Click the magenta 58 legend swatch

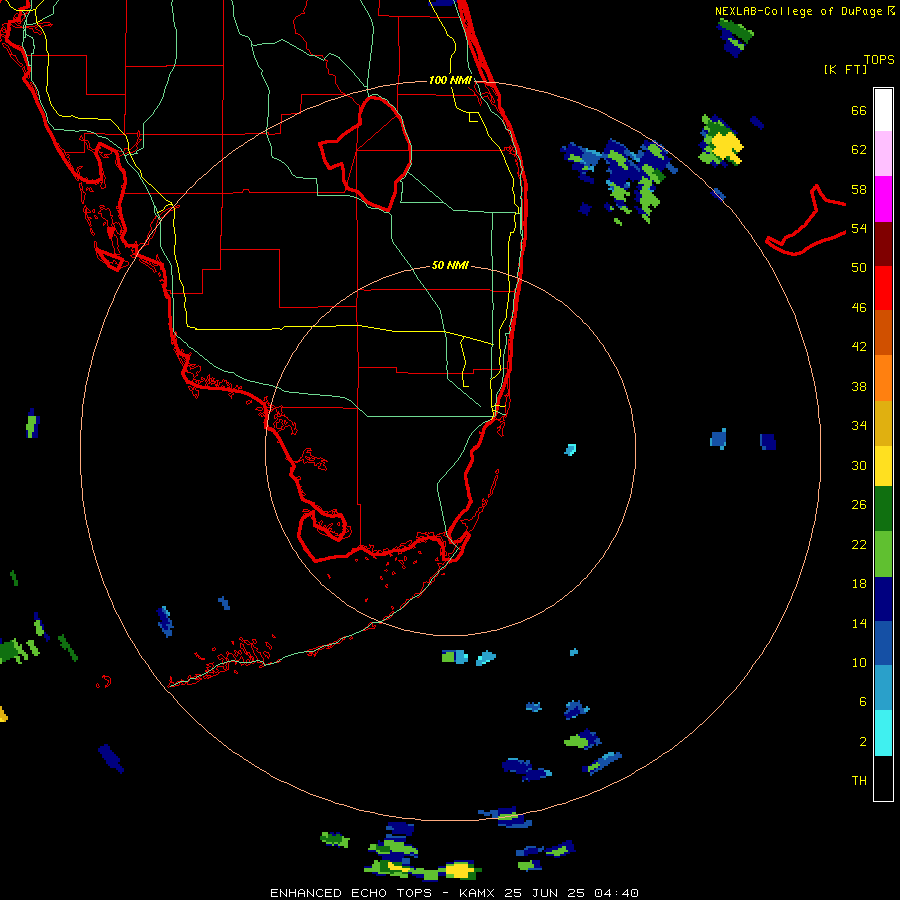(883, 199)
